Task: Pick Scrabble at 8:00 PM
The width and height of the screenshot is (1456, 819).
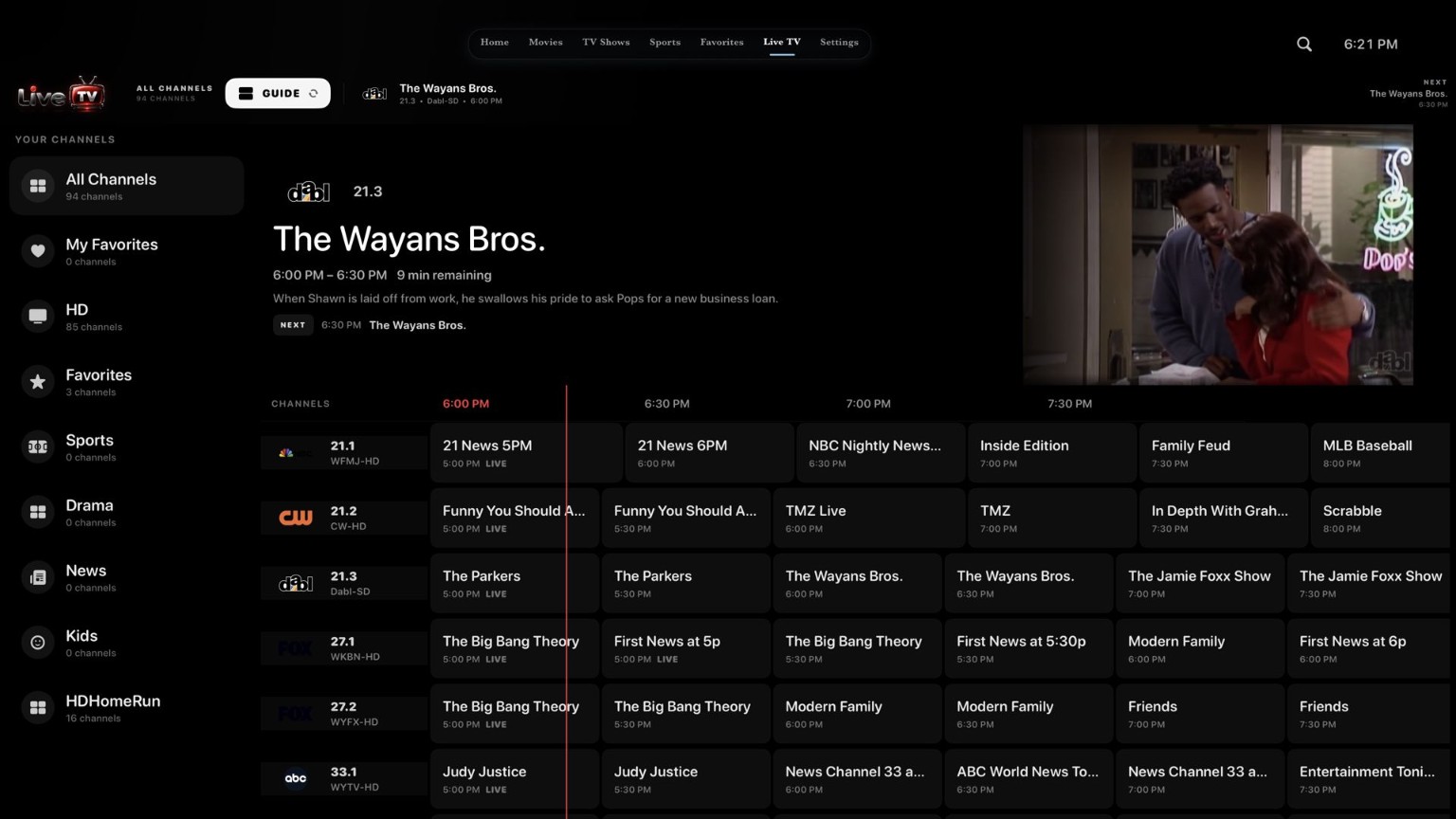Action: (1380, 518)
